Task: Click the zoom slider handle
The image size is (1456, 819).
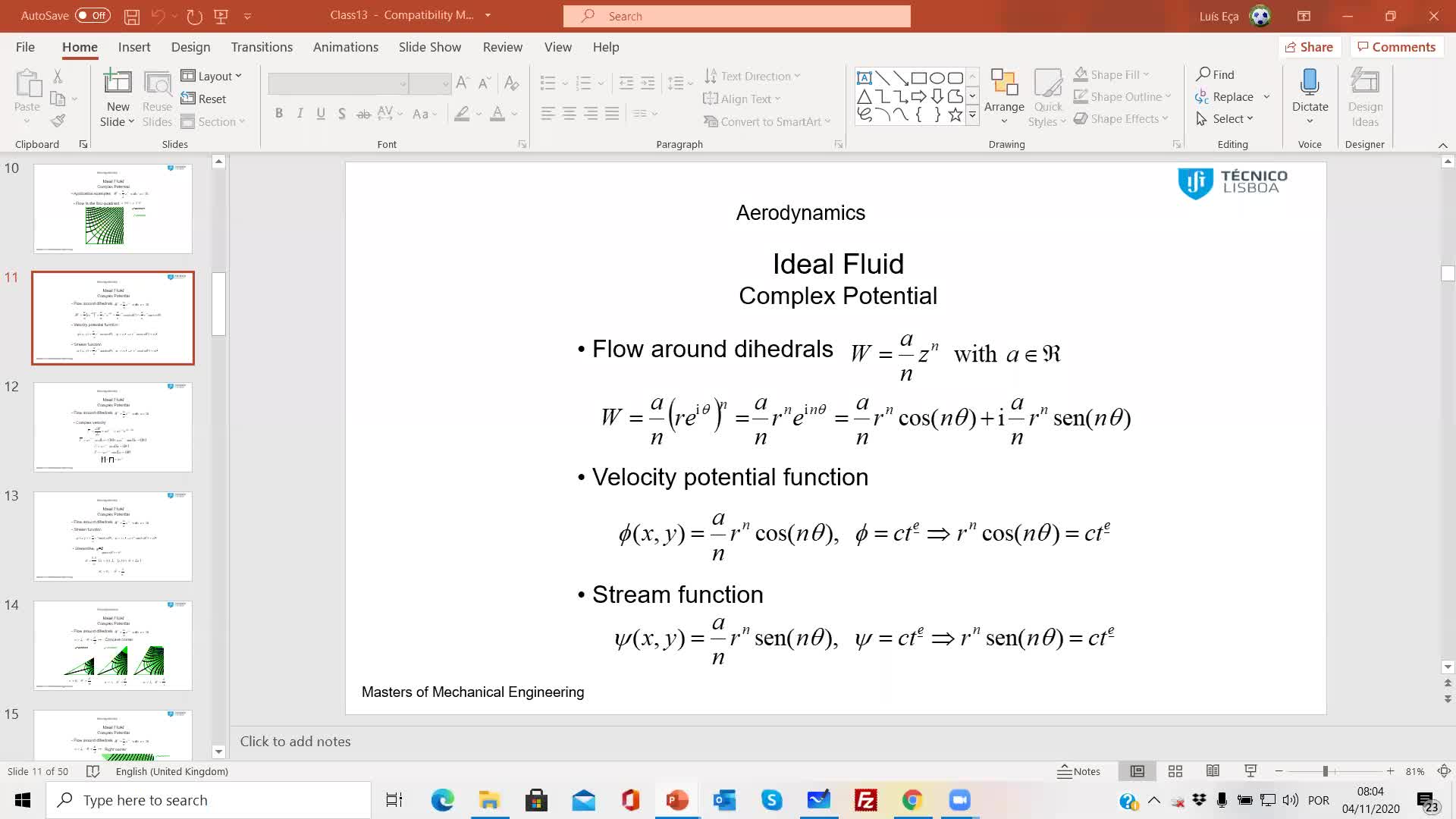Action: (x=1326, y=771)
